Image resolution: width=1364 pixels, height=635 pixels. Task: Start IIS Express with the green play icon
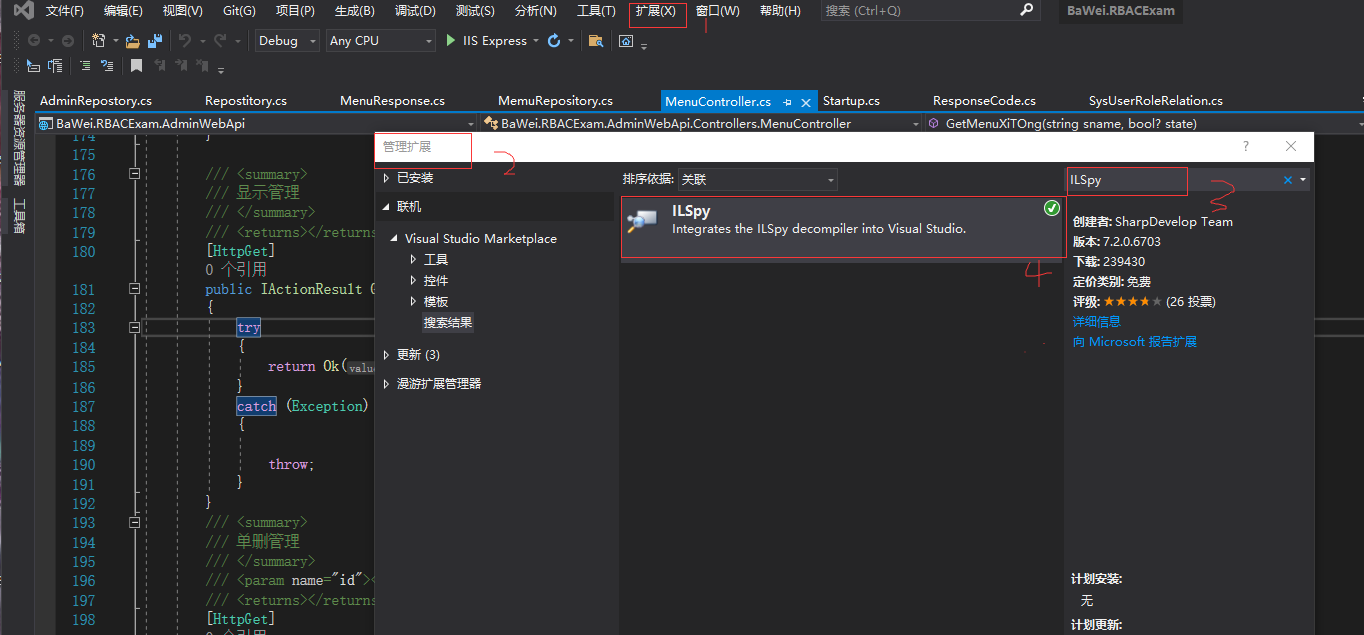tap(451, 41)
